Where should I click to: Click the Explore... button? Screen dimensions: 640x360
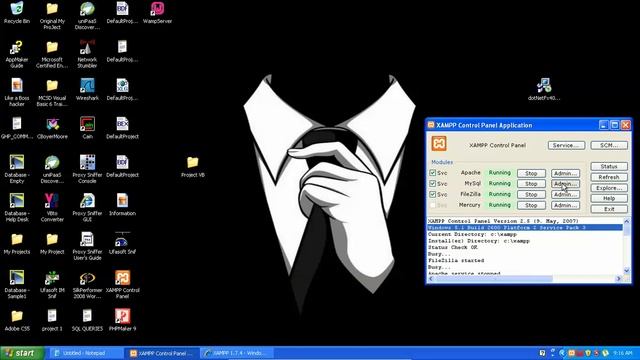click(x=609, y=188)
